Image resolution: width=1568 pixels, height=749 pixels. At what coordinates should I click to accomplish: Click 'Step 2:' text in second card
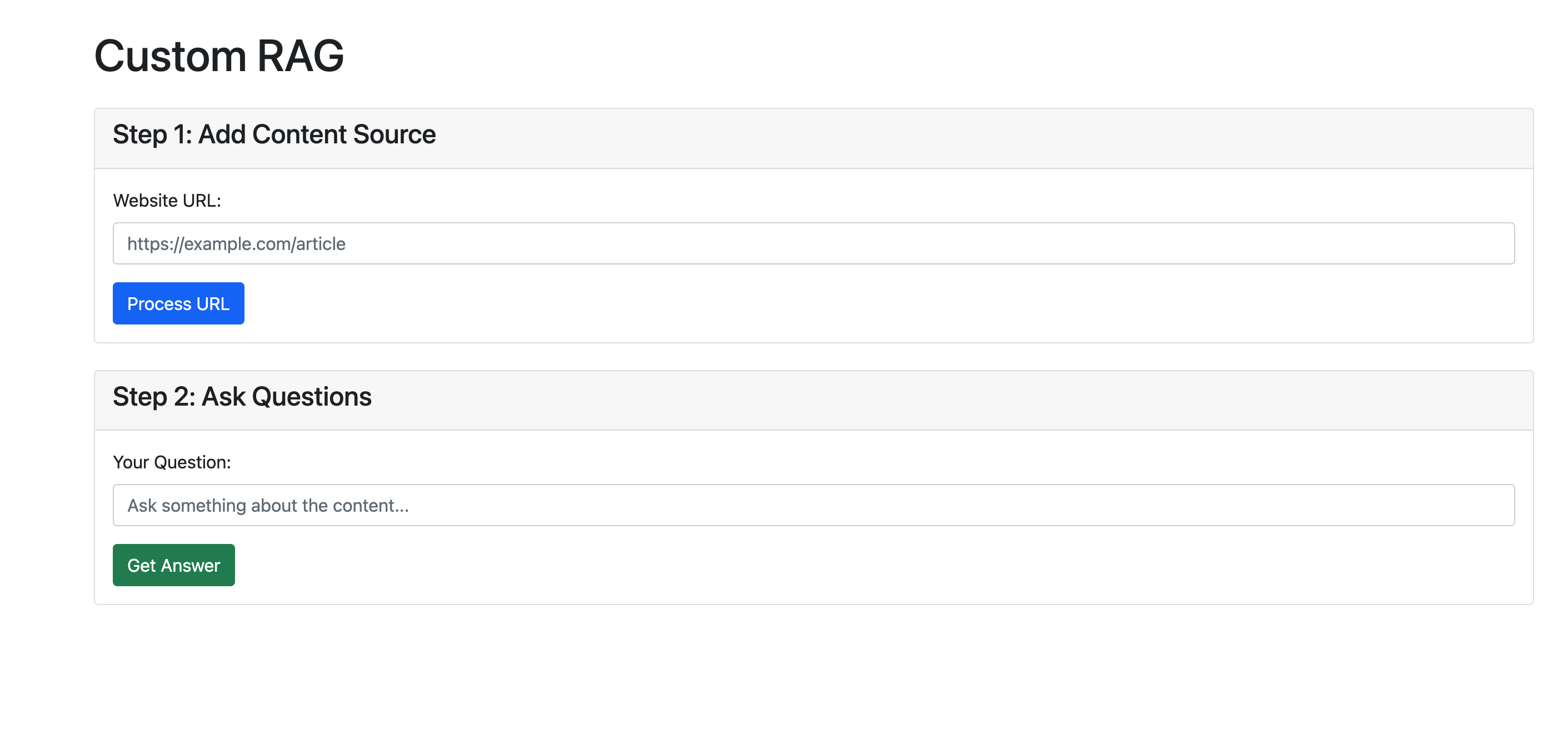(153, 396)
